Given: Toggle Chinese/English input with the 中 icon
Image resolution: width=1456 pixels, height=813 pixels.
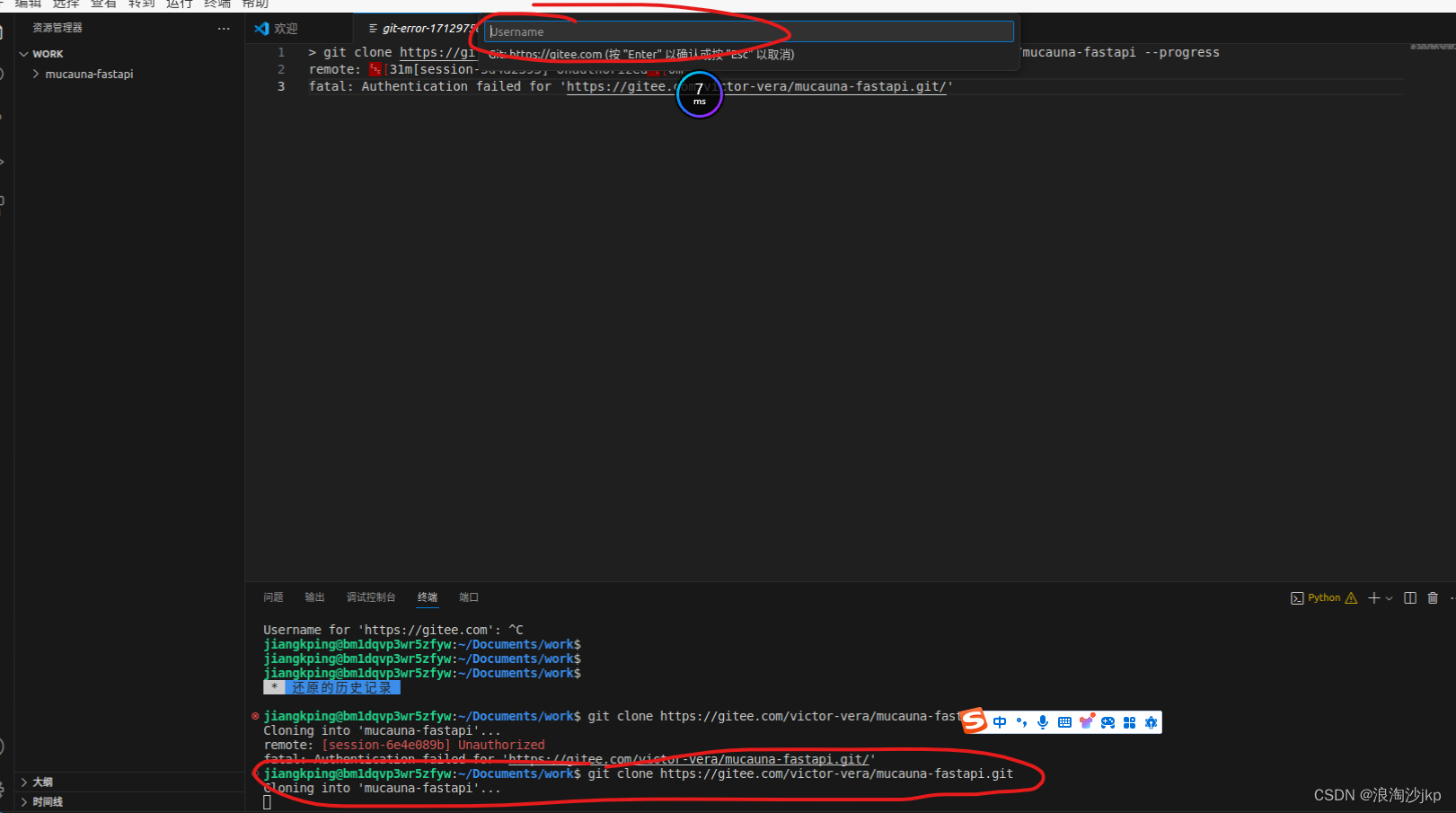Looking at the screenshot, I should (1000, 721).
